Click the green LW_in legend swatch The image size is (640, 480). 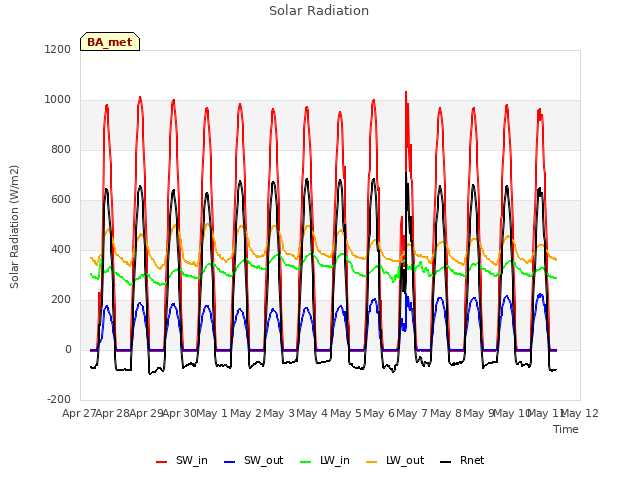[x=306, y=462]
